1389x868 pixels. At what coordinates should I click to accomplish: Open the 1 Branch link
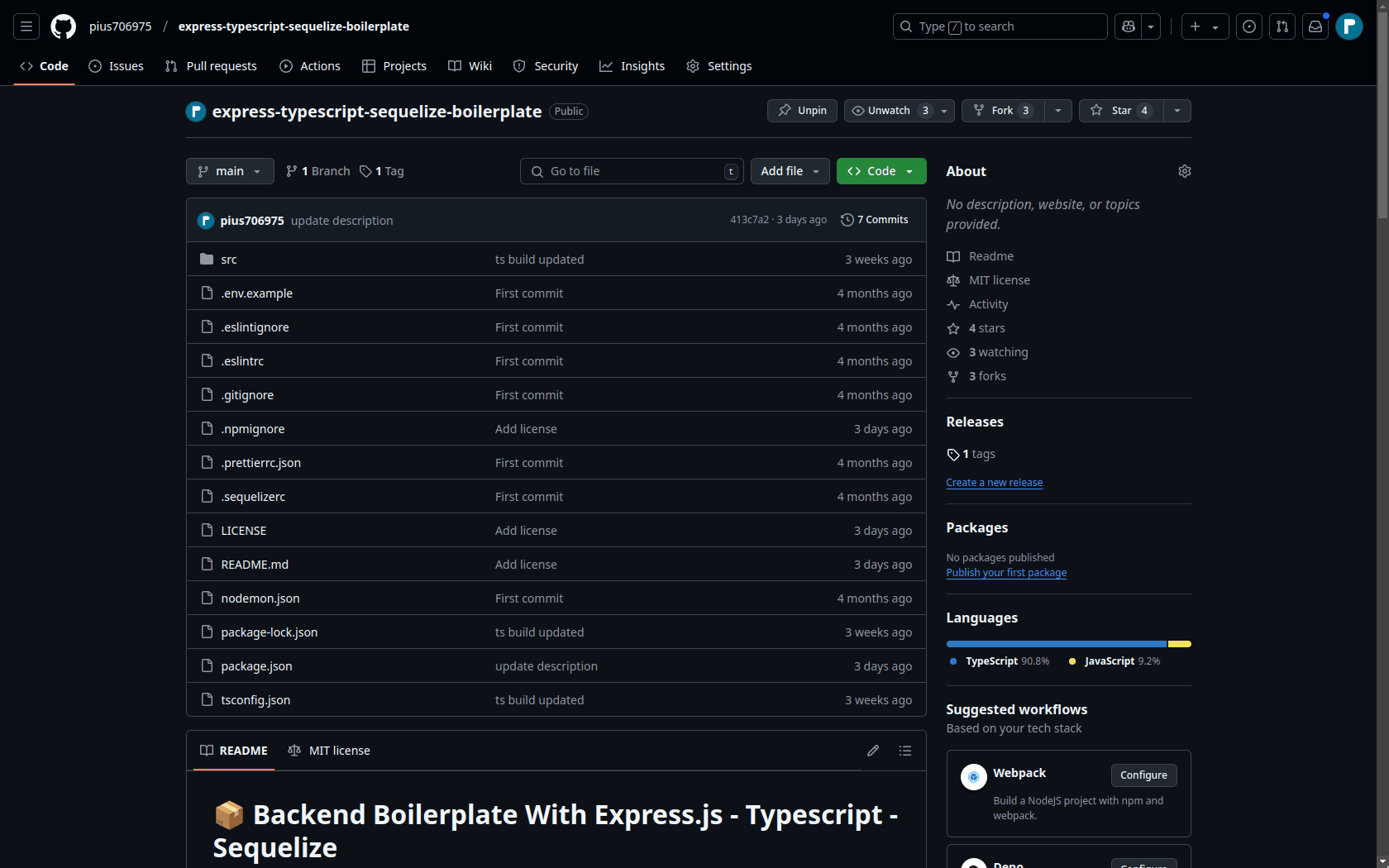pyautogui.click(x=318, y=171)
